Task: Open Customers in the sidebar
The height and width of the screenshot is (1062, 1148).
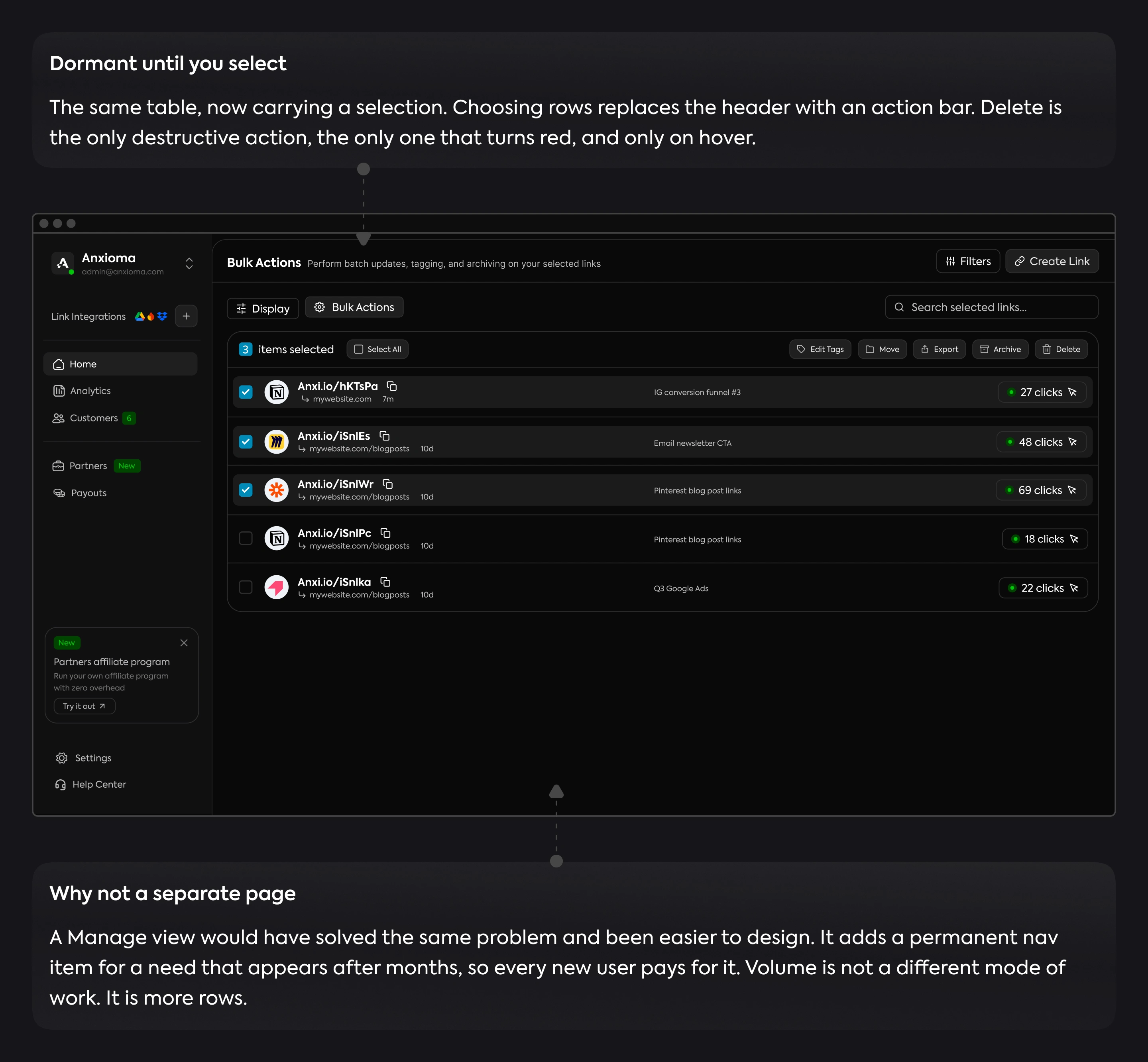Action: click(94, 418)
